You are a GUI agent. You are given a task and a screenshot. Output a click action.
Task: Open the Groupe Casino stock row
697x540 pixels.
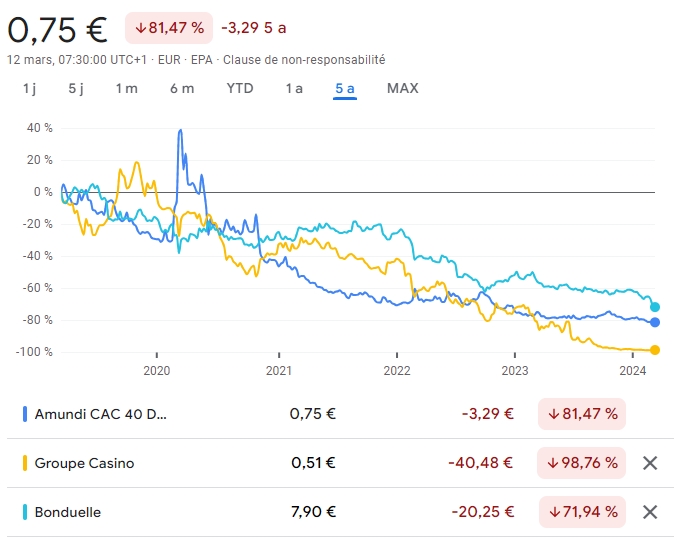(84, 463)
